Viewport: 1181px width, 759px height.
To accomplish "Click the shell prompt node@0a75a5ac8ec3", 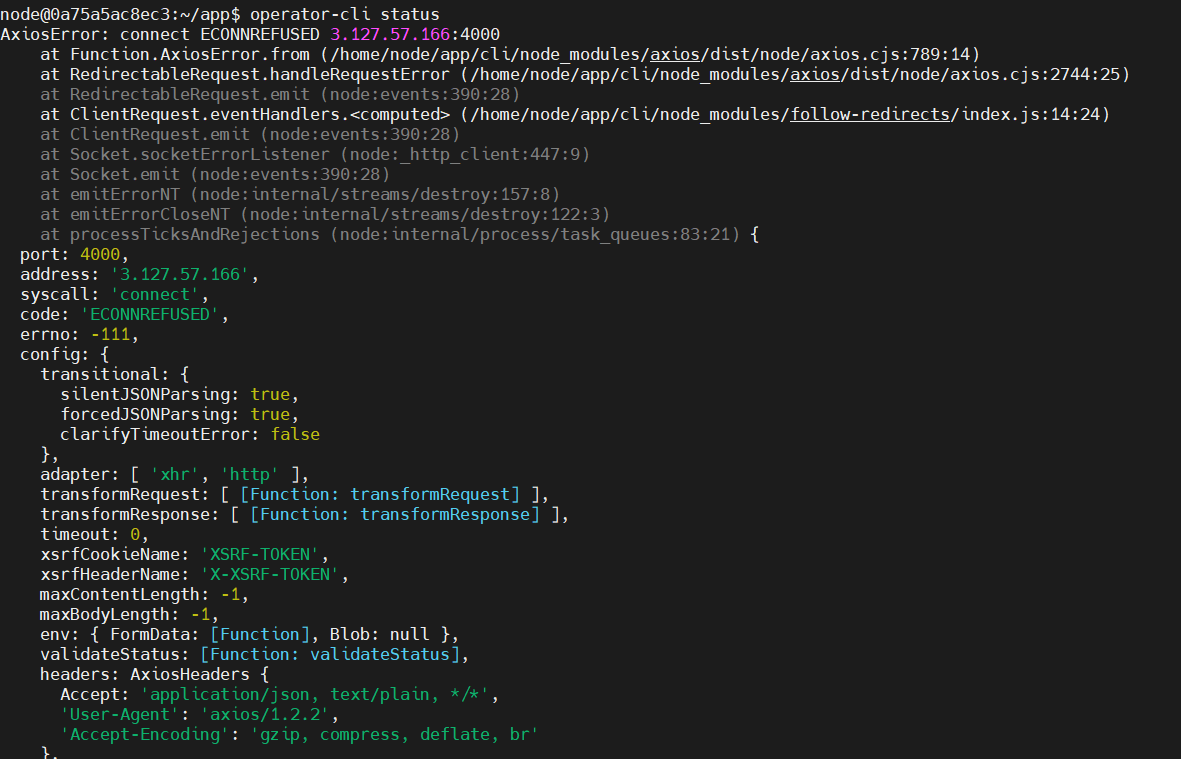I will [x=90, y=13].
